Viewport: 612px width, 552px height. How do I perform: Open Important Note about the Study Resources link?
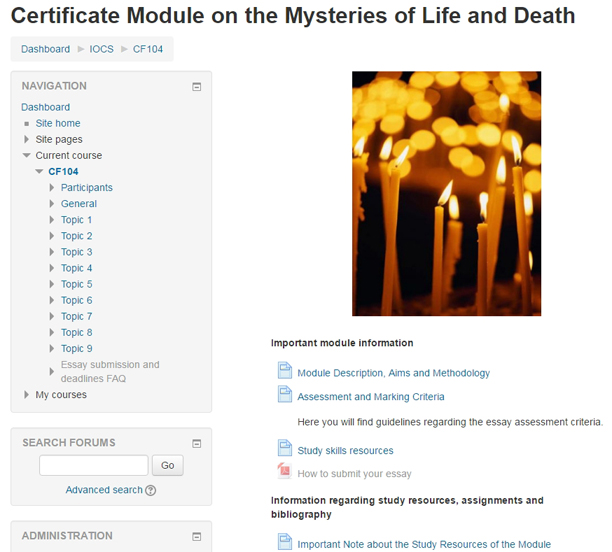click(x=424, y=544)
